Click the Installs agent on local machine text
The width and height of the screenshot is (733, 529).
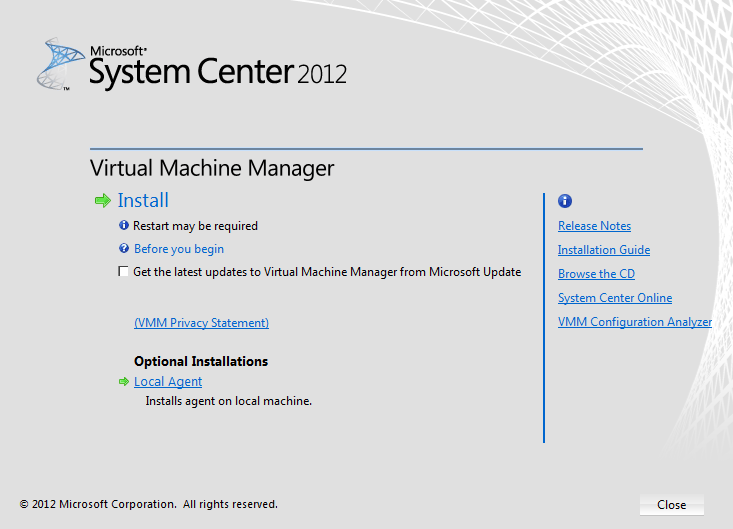coord(229,401)
